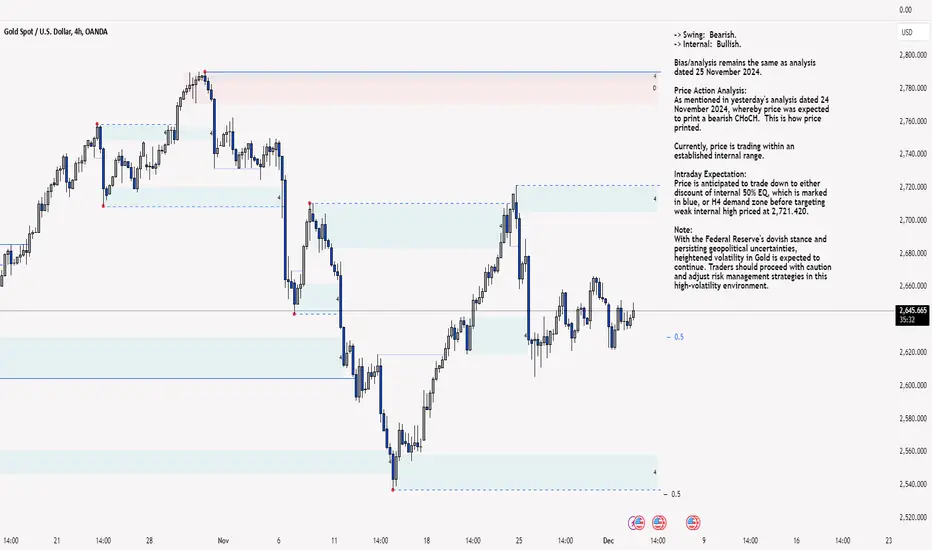The height and width of the screenshot is (550, 932).
Task: Click the 2,760.000 price axis label
Action: click(912, 121)
